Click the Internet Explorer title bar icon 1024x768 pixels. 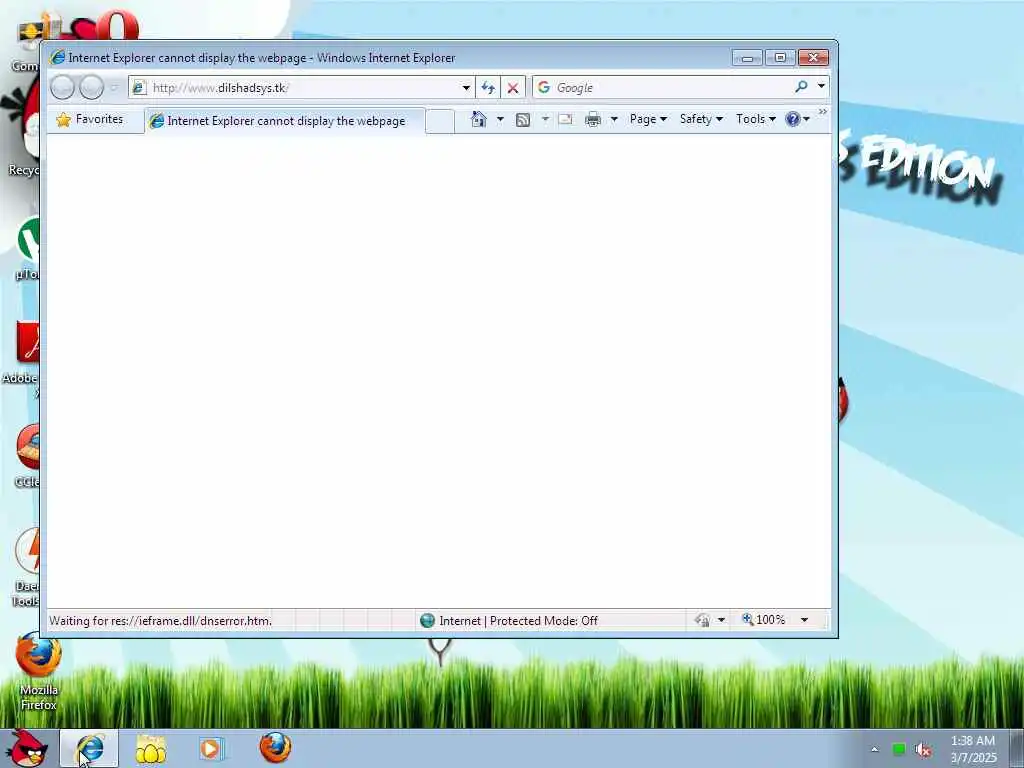(57, 57)
